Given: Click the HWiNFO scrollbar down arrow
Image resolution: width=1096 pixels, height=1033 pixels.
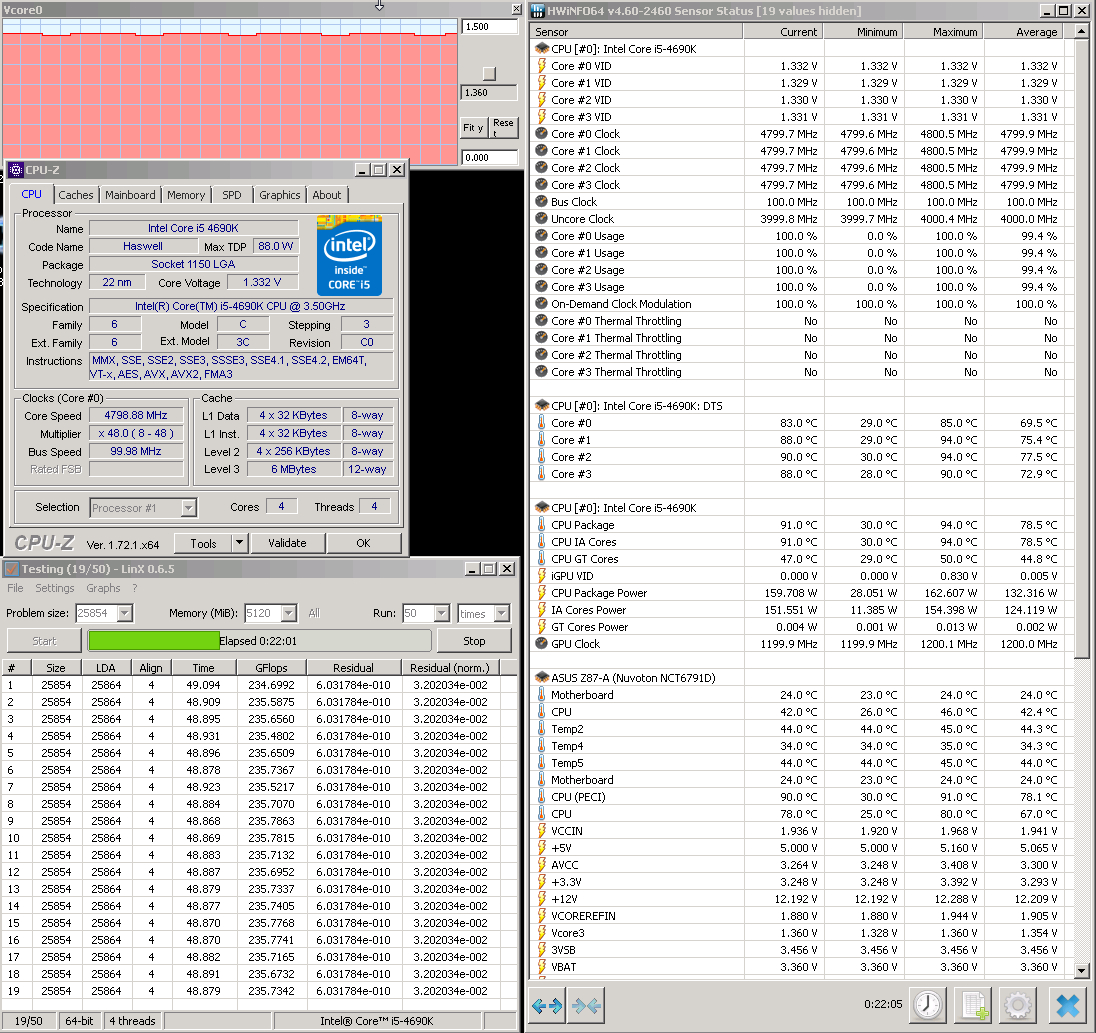Looking at the screenshot, I should coord(1081,970).
